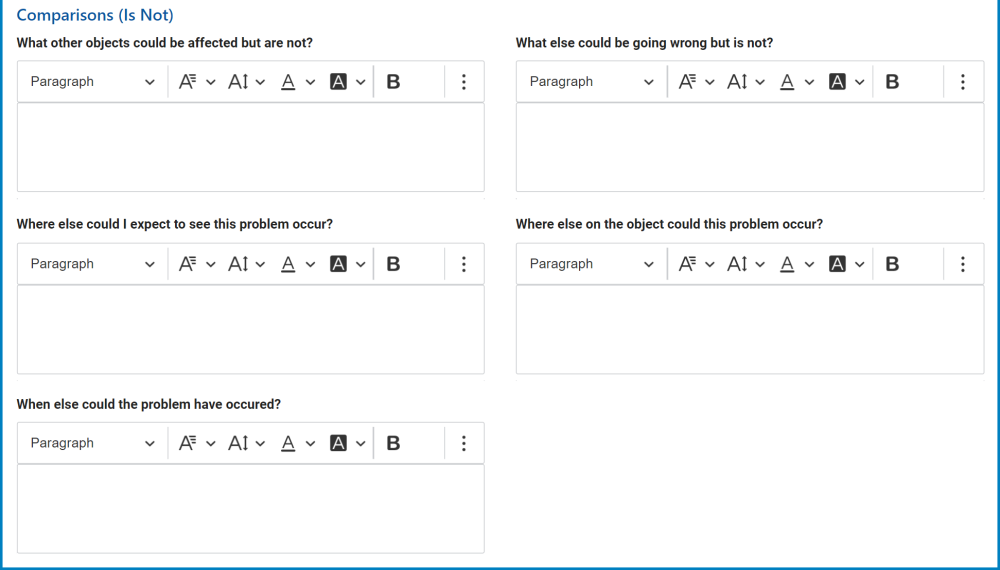
Task: Show more toolbar items in 'What else could be going wrong' editor
Action: tap(963, 82)
